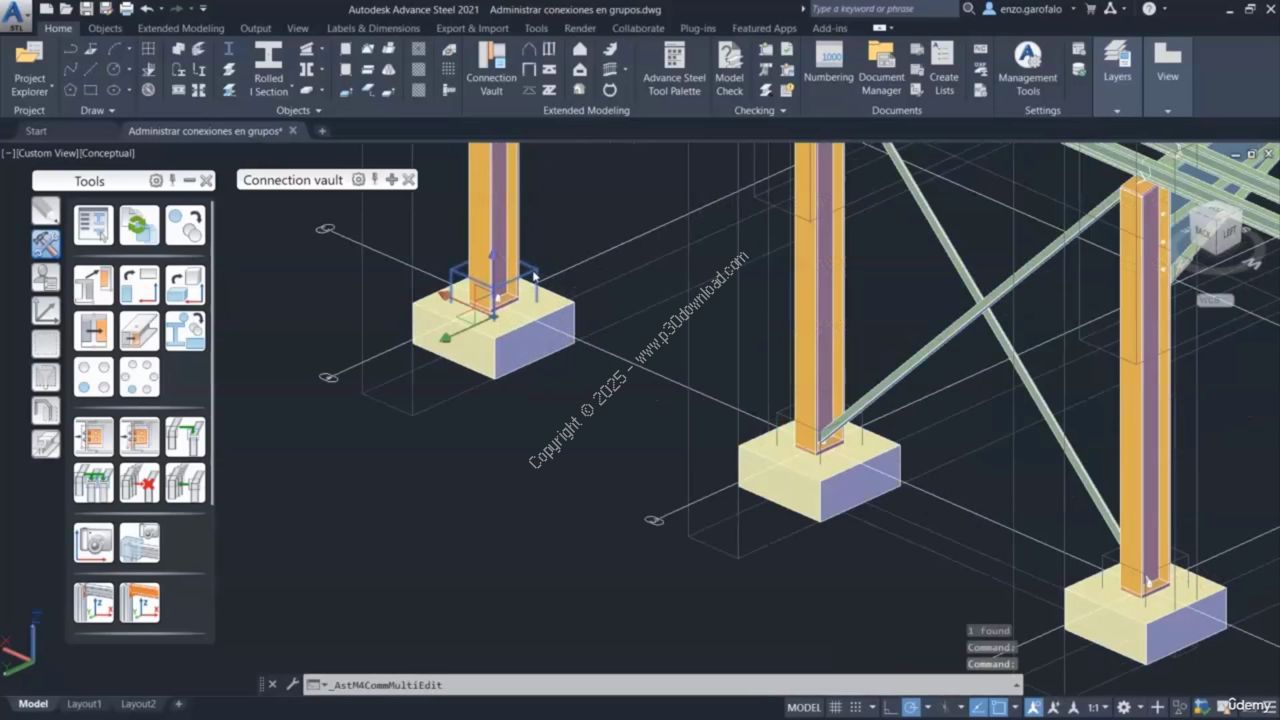Click the Create Lists icon
The height and width of the screenshot is (720, 1280).
[943, 68]
